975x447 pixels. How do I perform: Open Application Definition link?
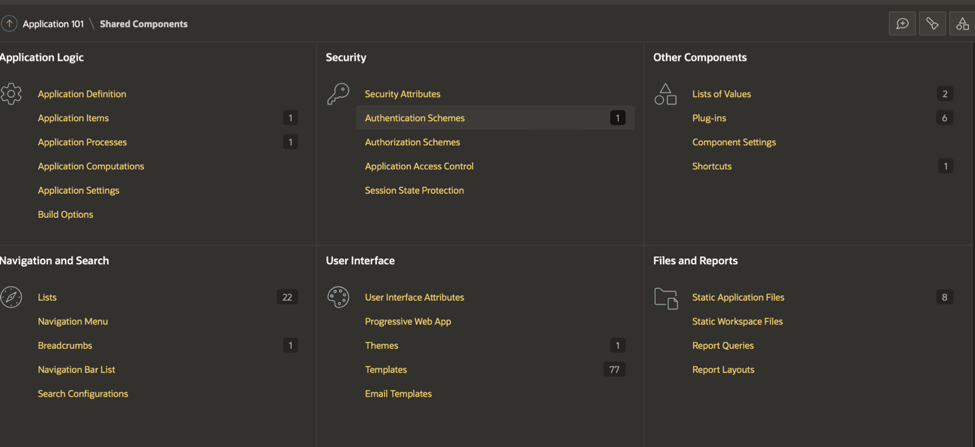click(x=82, y=94)
